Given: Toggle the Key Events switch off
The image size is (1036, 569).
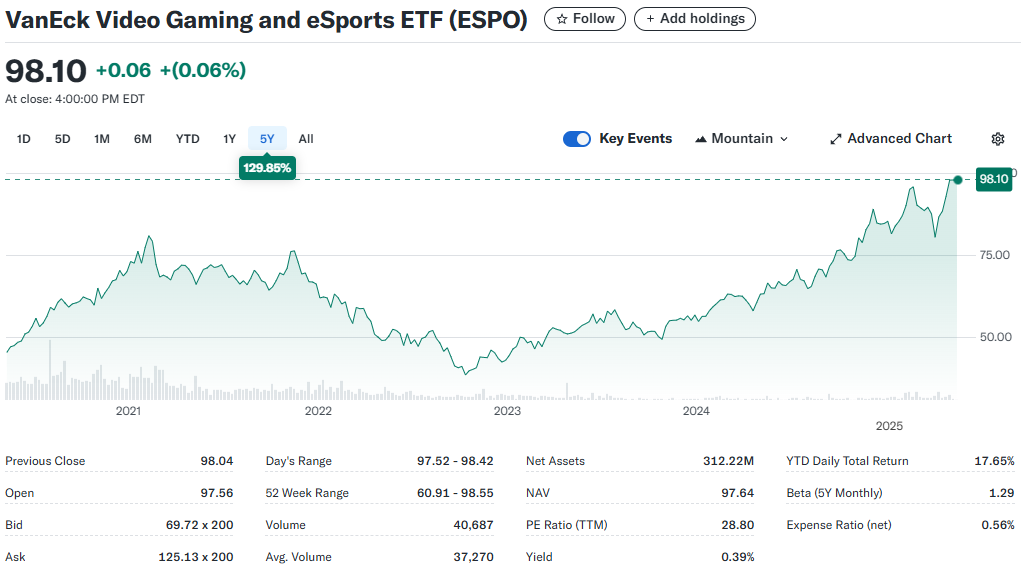Looking at the screenshot, I should [x=577, y=139].
